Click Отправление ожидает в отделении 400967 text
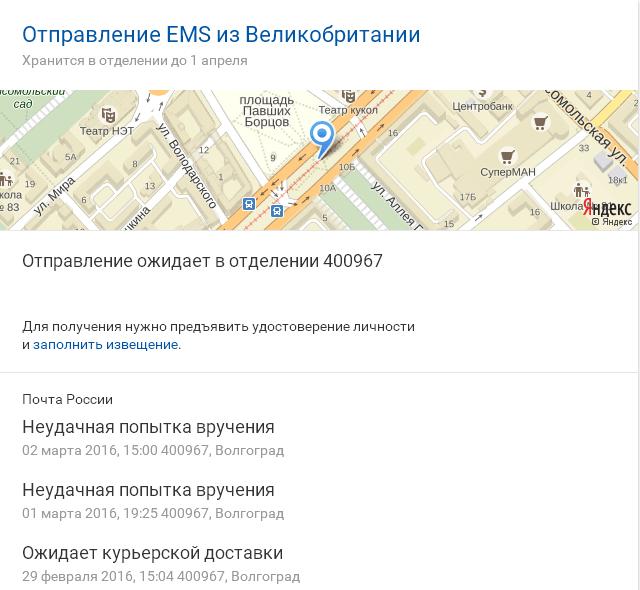The width and height of the screenshot is (640, 590). 202,261
